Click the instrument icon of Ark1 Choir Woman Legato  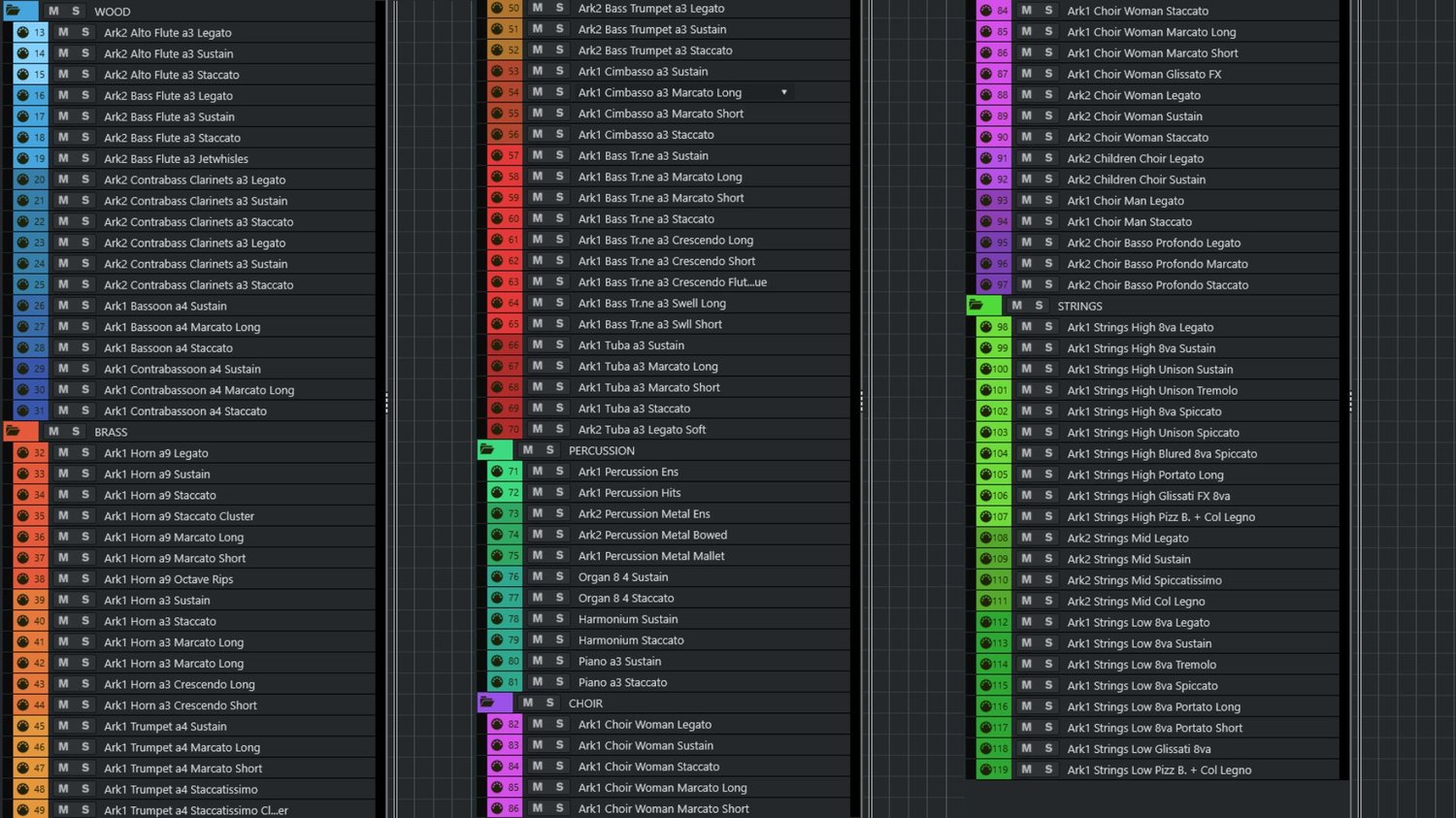(497, 724)
